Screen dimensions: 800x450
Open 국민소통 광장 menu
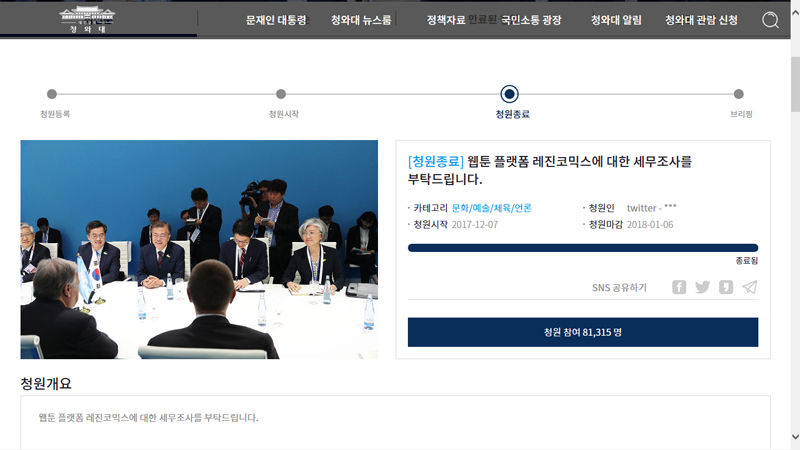coord(531,20)
